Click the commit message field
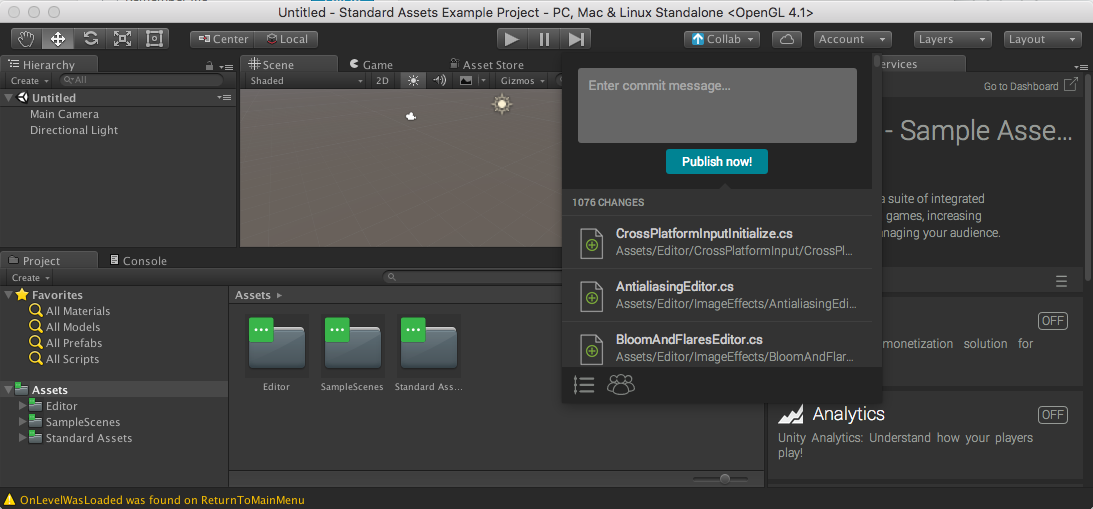The width and height of the screenshot is (1093, 509). pyautogui.click(x=717, y=105)
